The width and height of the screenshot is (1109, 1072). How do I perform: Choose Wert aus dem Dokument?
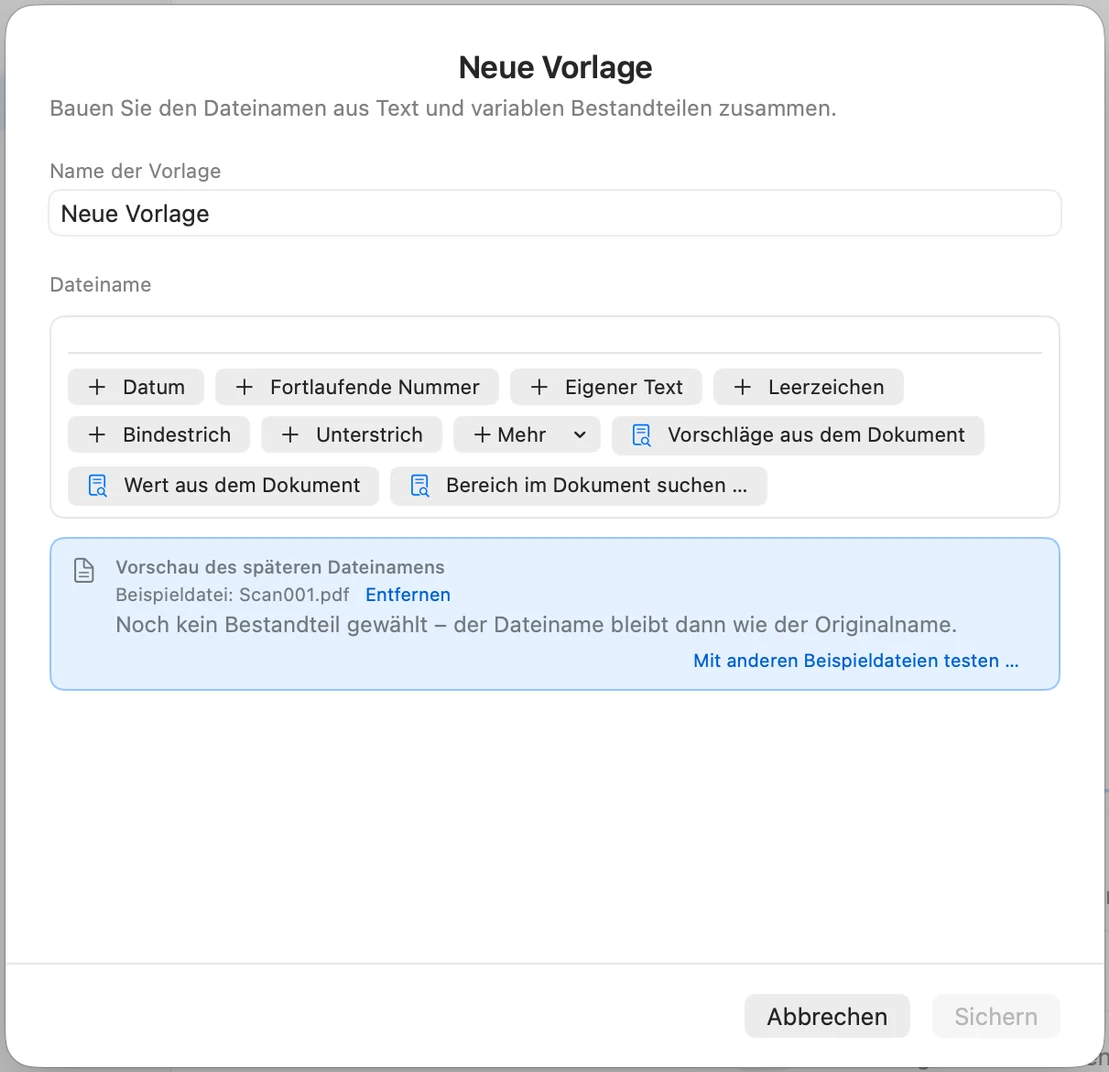[223, 485]
